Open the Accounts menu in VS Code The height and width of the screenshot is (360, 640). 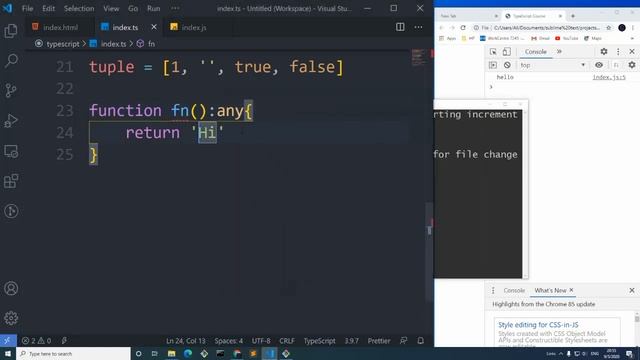pos(11,289)
